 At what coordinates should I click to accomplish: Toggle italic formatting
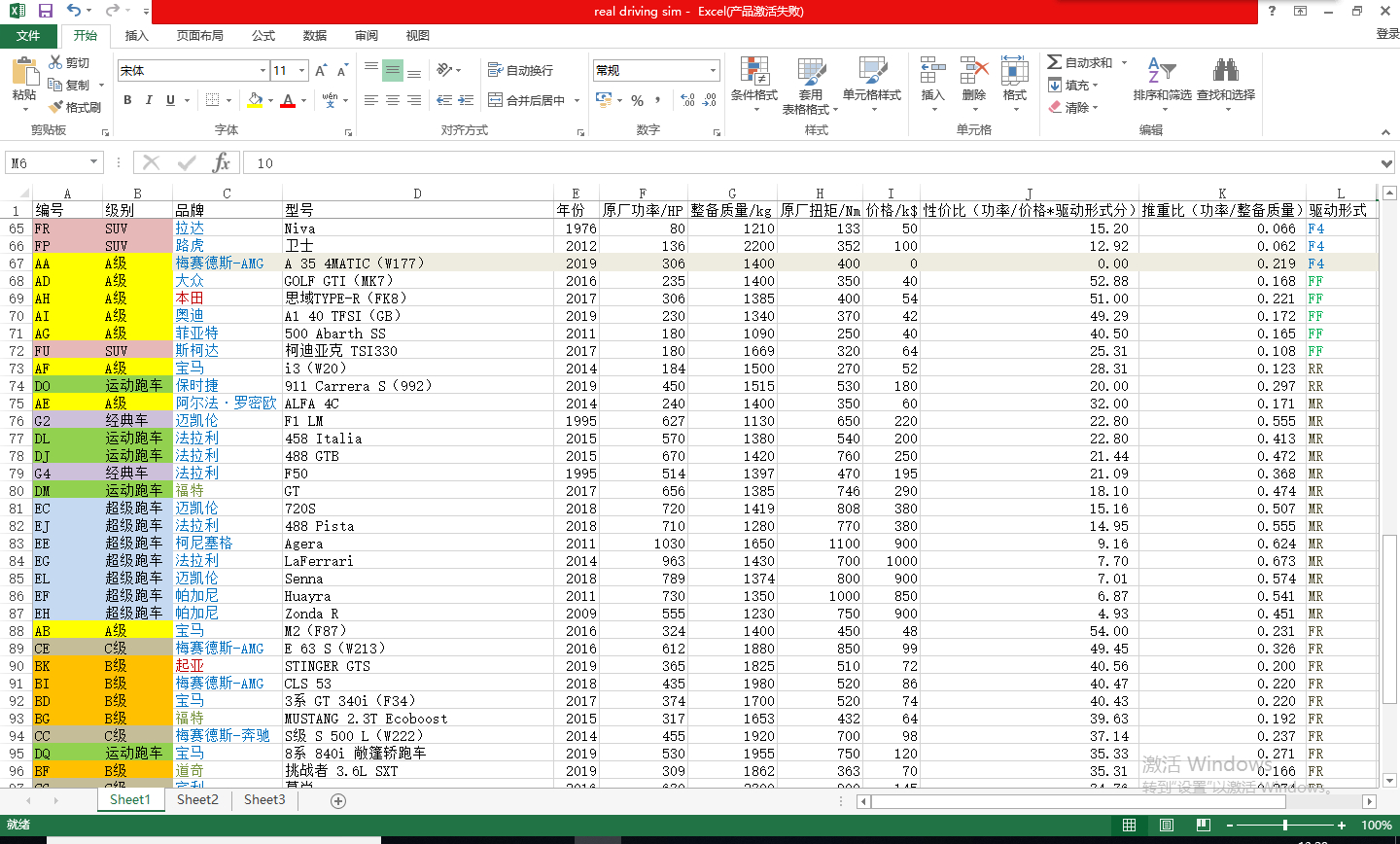(x=149, y=100)
